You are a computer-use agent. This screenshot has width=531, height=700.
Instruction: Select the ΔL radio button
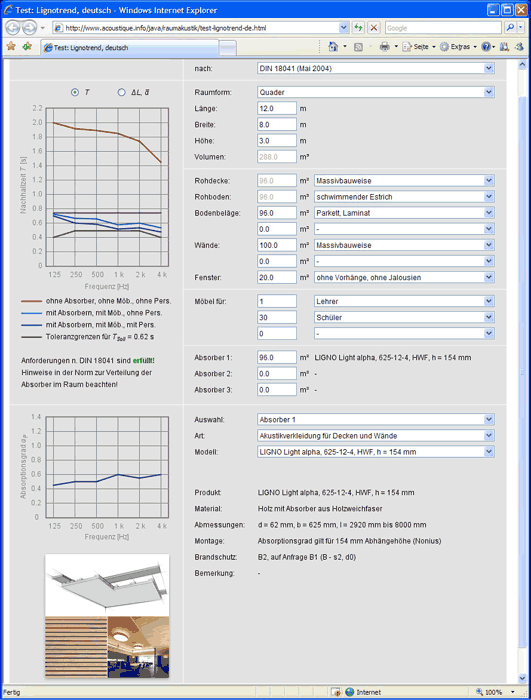coord(121,92)
